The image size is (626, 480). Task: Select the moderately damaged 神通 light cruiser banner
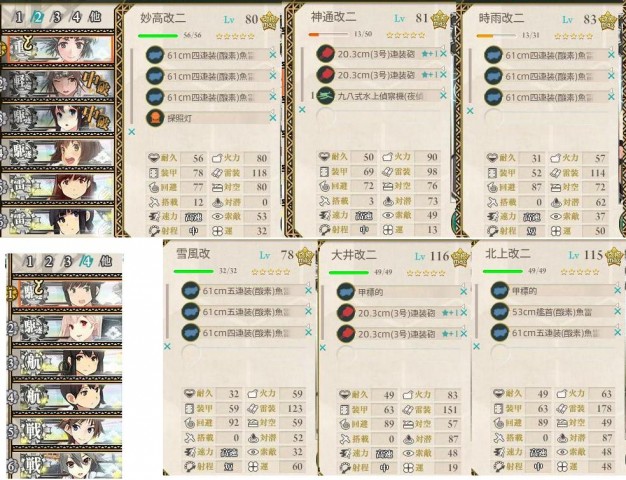[x=60, y=83]
